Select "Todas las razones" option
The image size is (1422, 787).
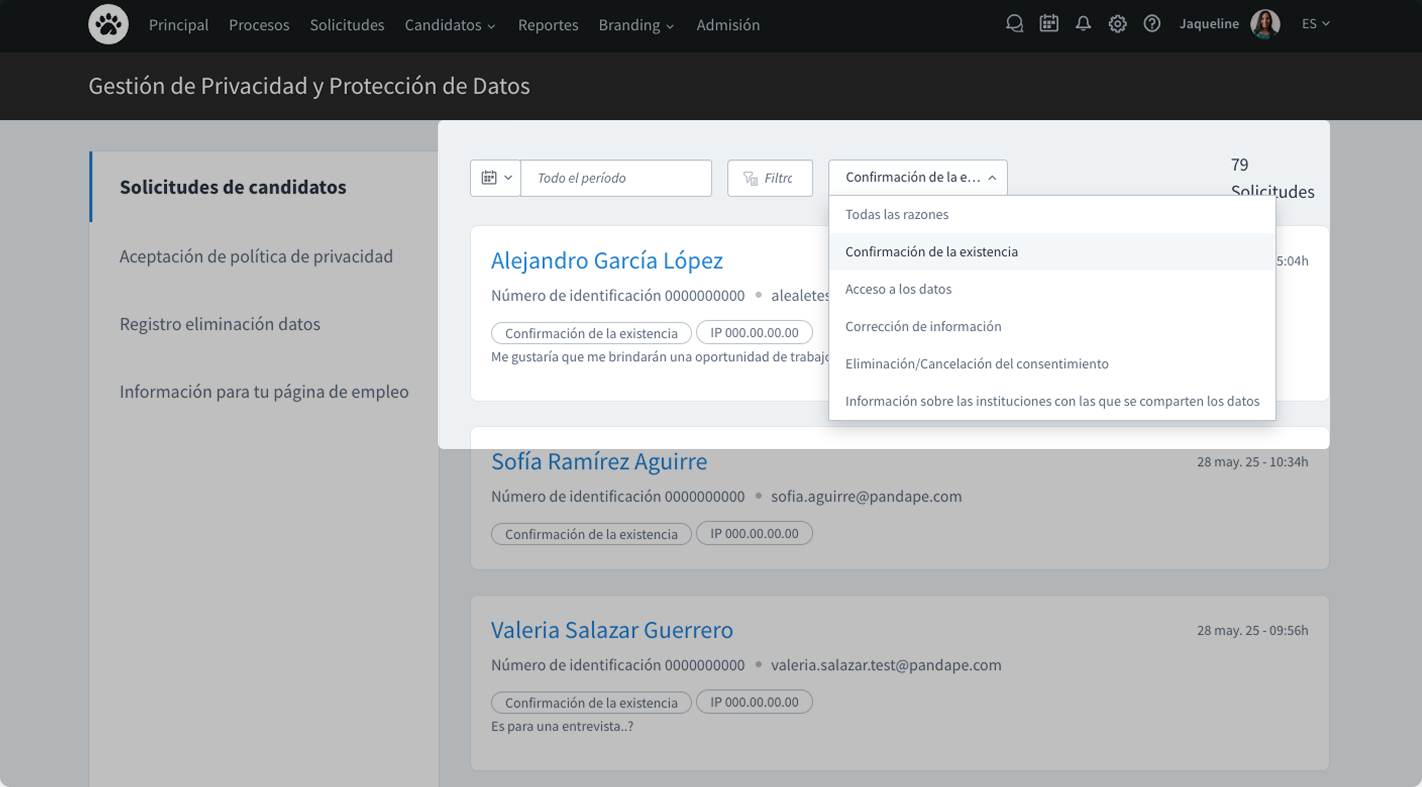[x=897, y=215]
